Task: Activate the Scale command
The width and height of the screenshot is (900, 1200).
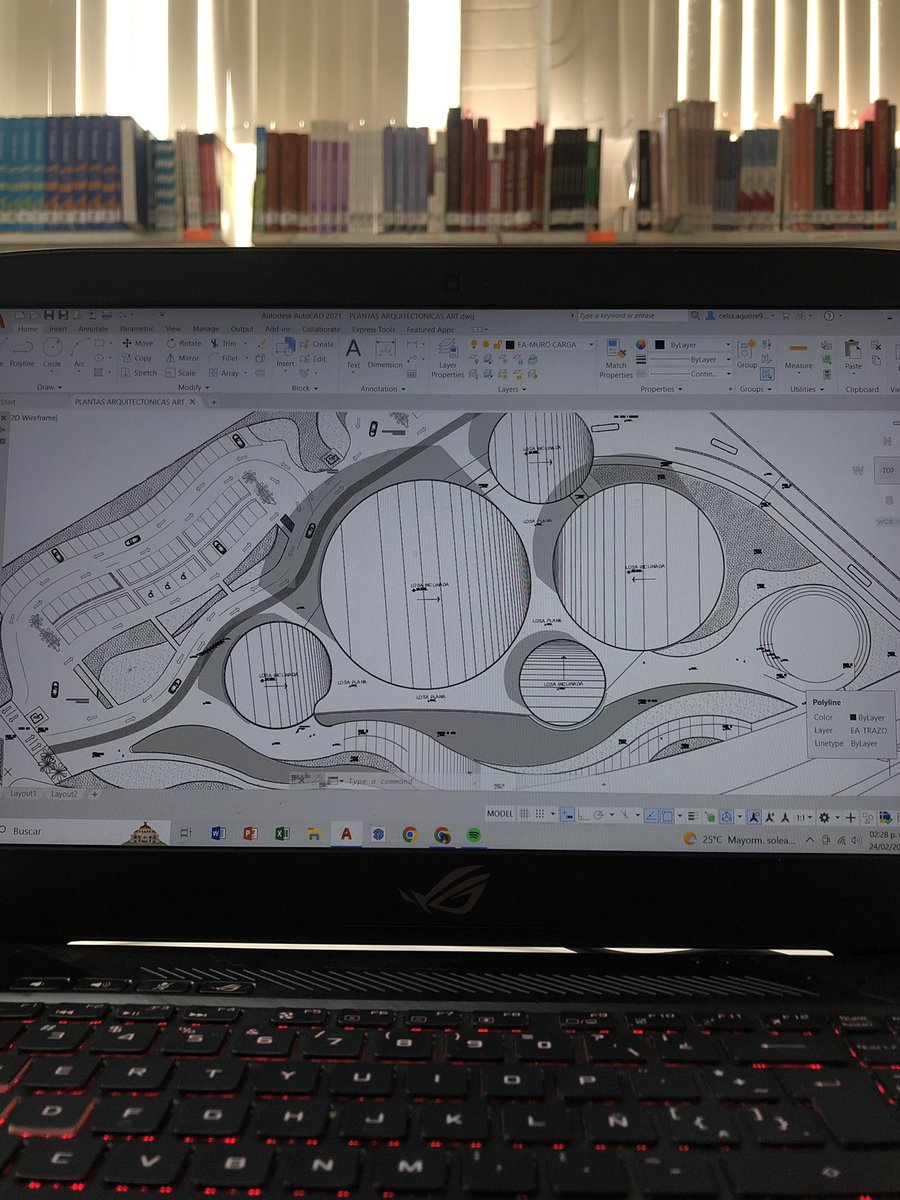Action: (x=181, y=373)
